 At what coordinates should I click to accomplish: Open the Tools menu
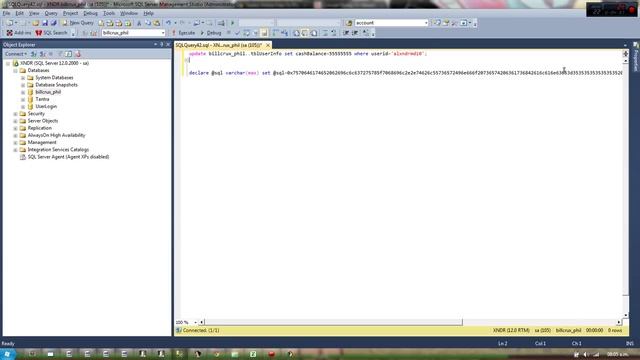tap(109, 13)
